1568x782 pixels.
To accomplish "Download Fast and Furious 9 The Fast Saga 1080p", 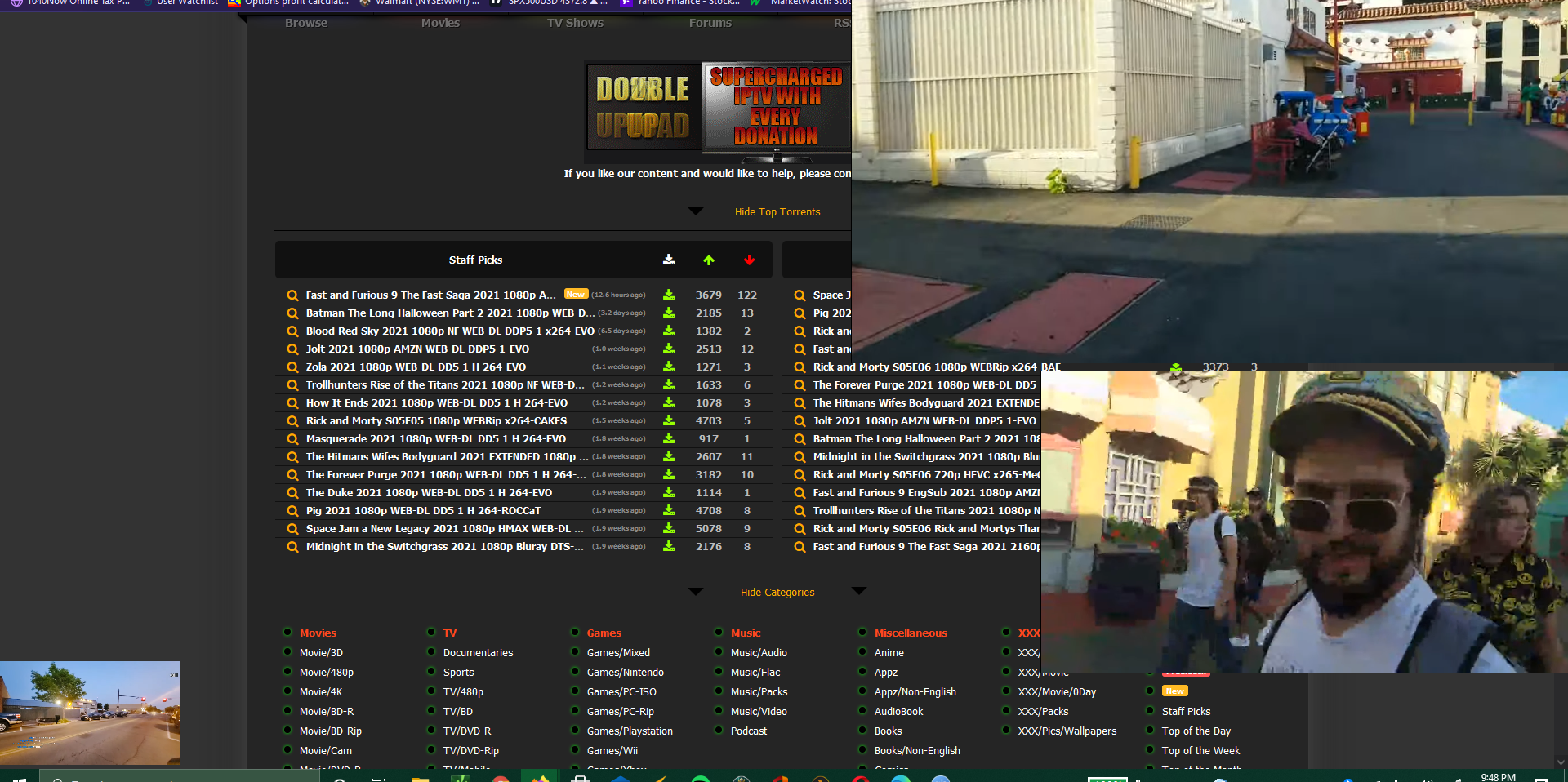I will click(669, 295).
